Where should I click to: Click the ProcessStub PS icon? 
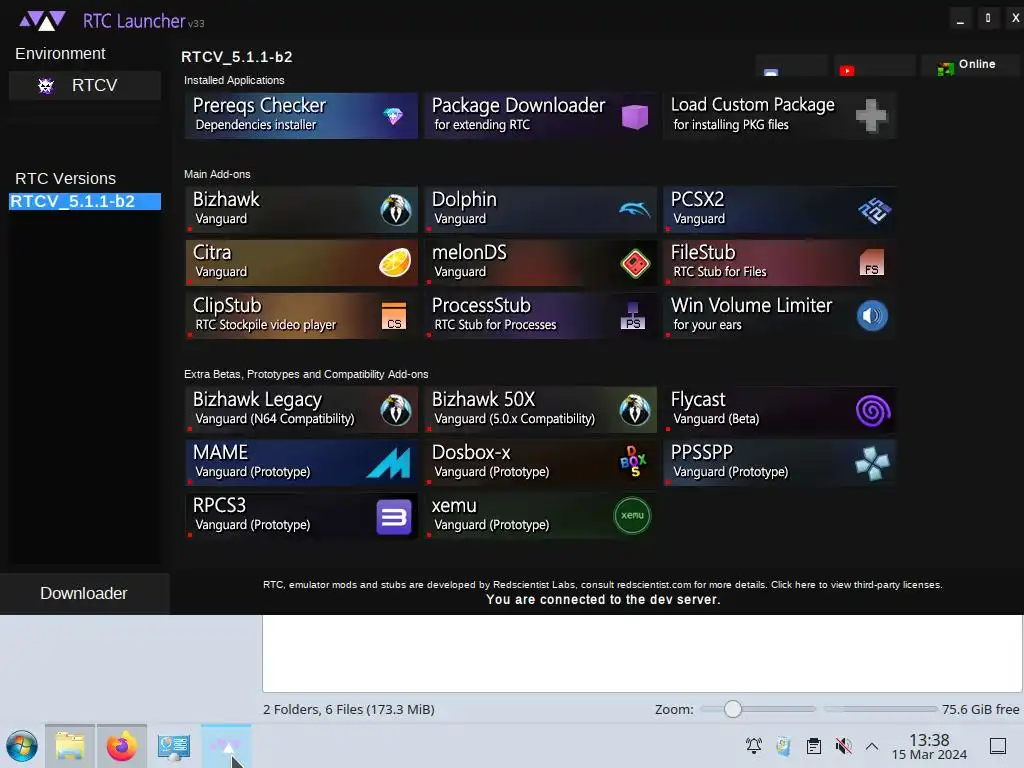click(633, 316)
